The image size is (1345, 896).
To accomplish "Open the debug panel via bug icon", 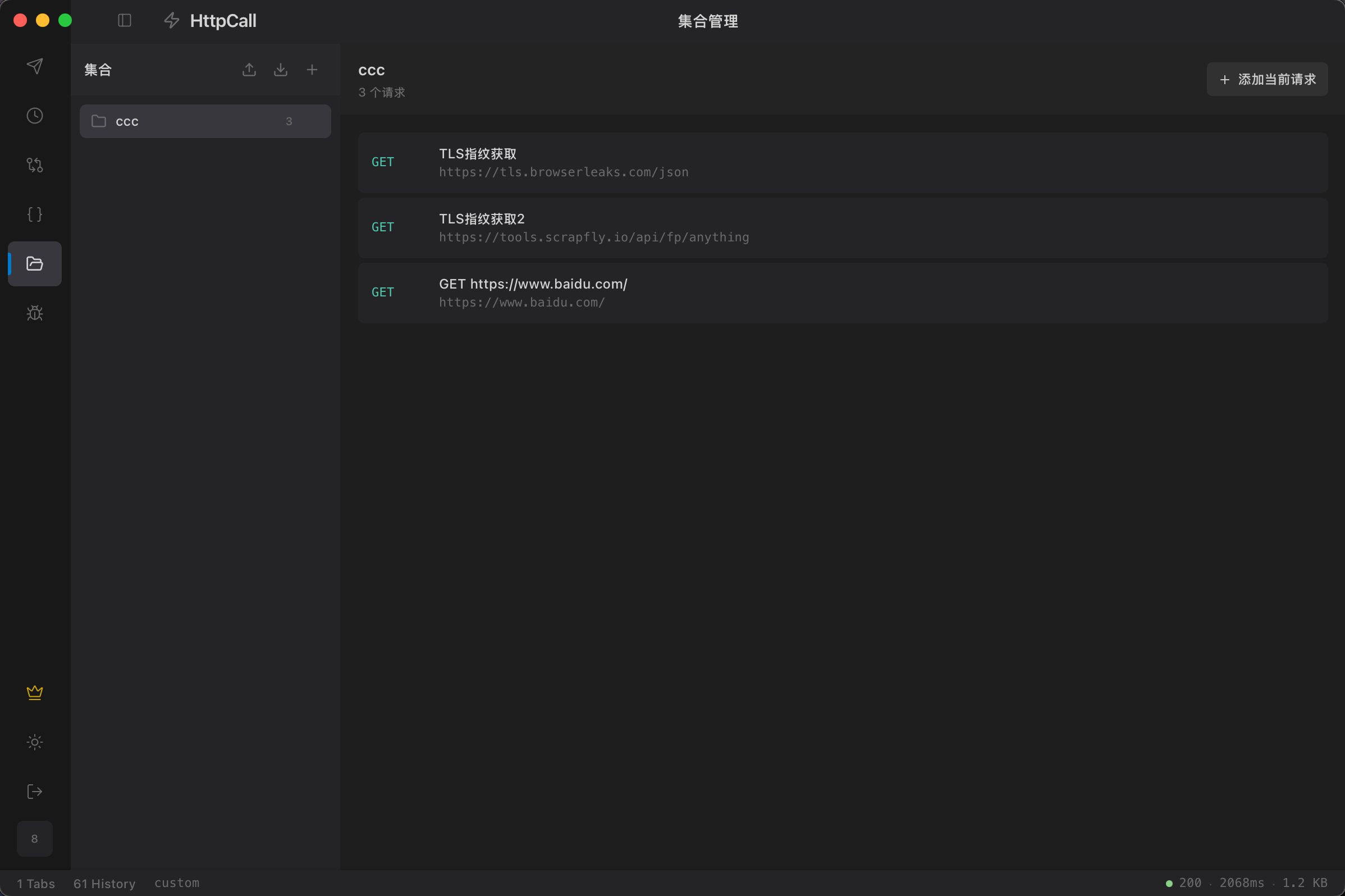I will click(34, 313).
